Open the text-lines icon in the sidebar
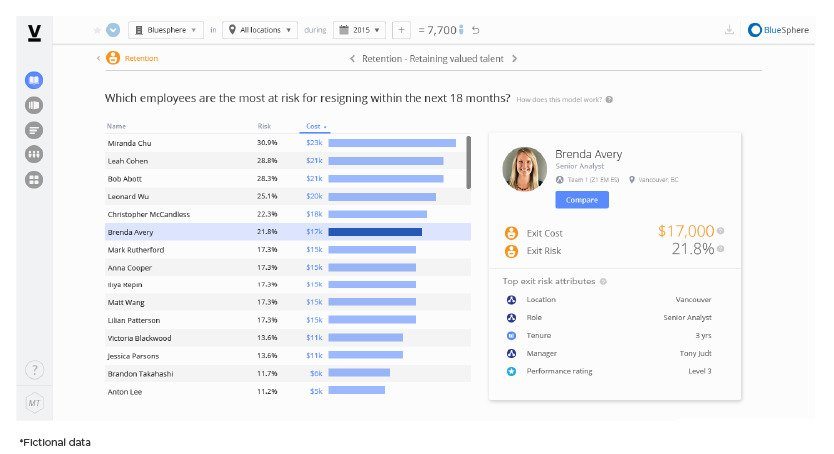This screenshot has height=454, width=834. (x=34, y=130)
